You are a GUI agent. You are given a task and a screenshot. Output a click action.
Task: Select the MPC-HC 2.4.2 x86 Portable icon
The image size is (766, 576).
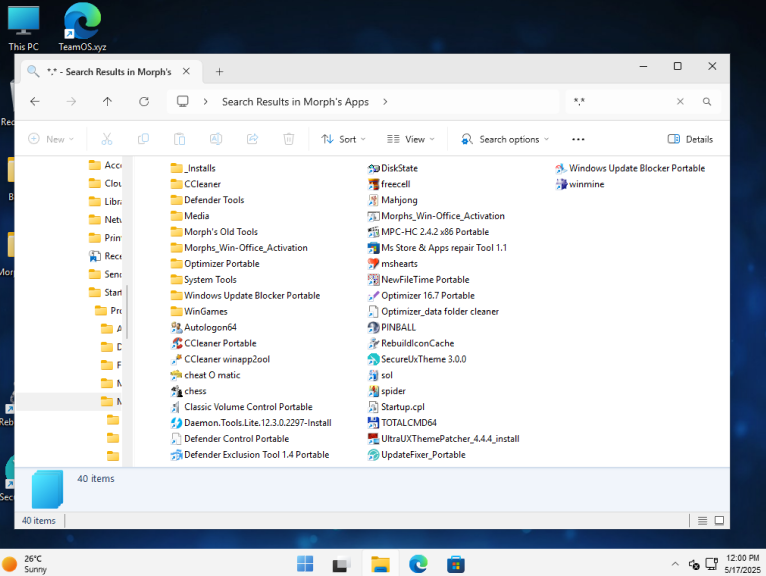coord(374,232)
